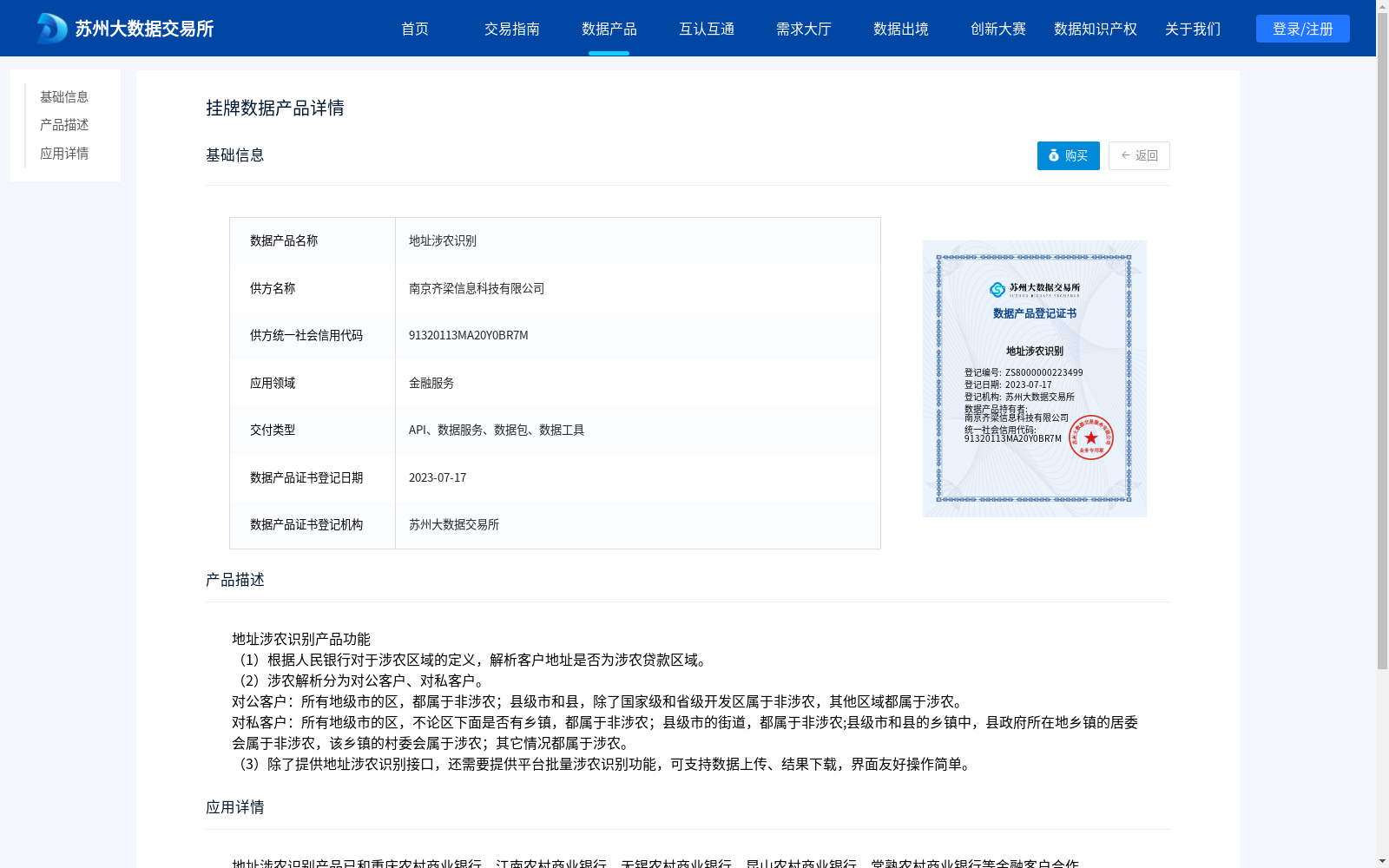Click the description line starting with （1）
The height and width of the screenshot is (868, 1389).
(x=472, y=660)
